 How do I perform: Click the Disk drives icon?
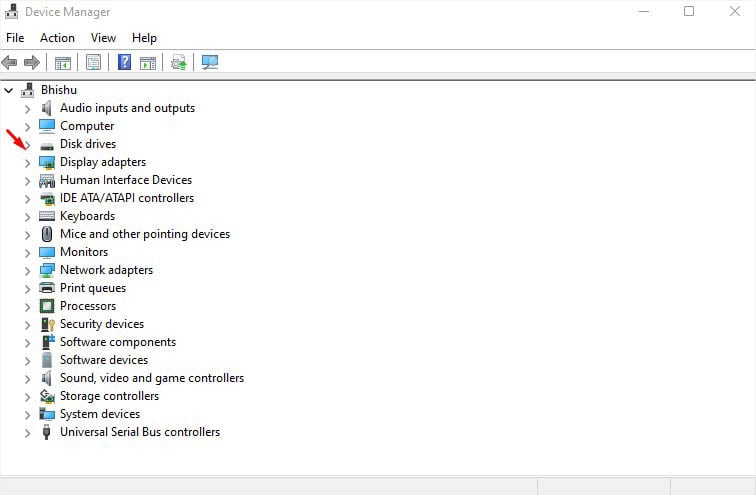click(x=47, y=146)
